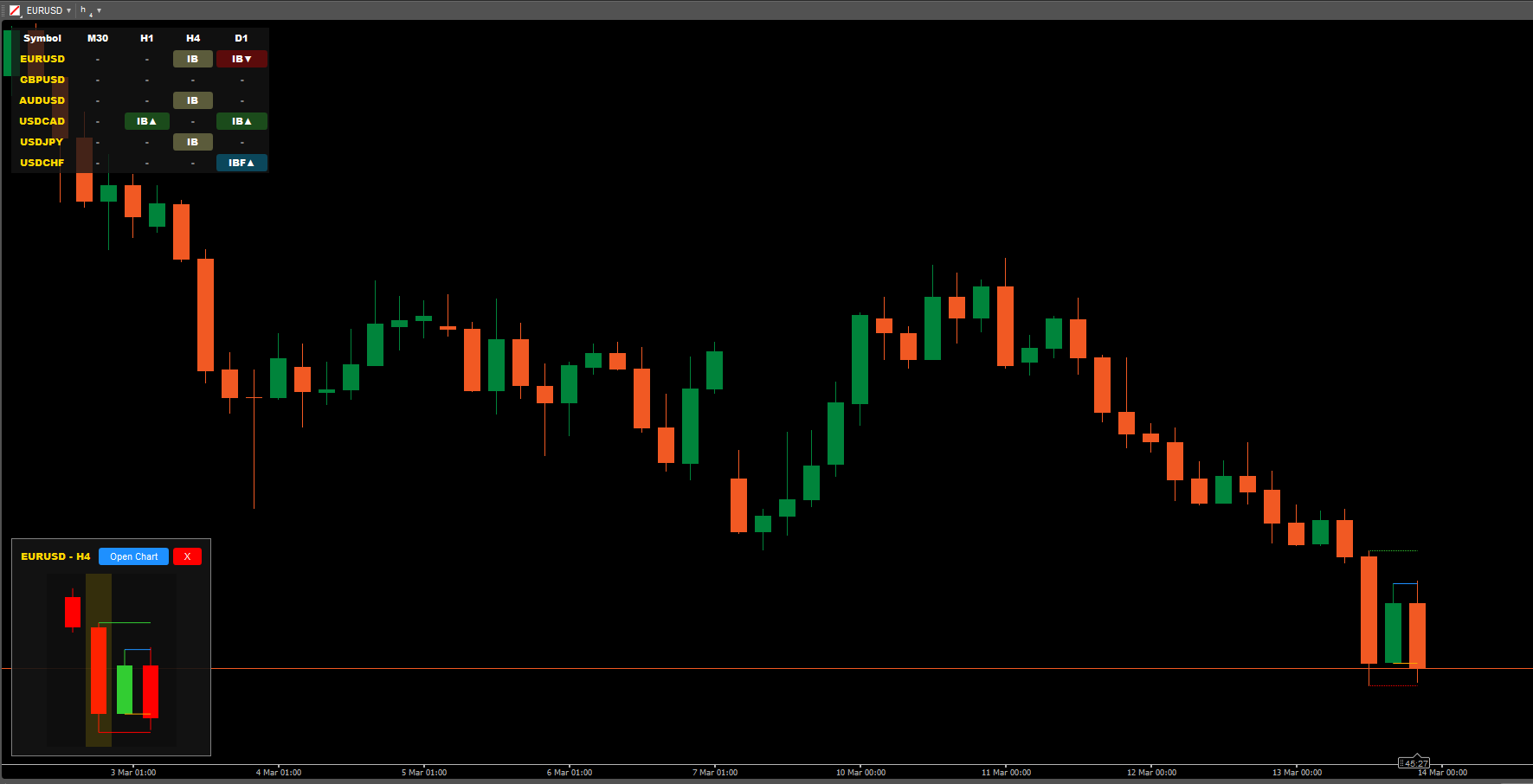Click the 45:27 countdown marker on time axis
The image size is (1533, 784).
(1414, 763)
